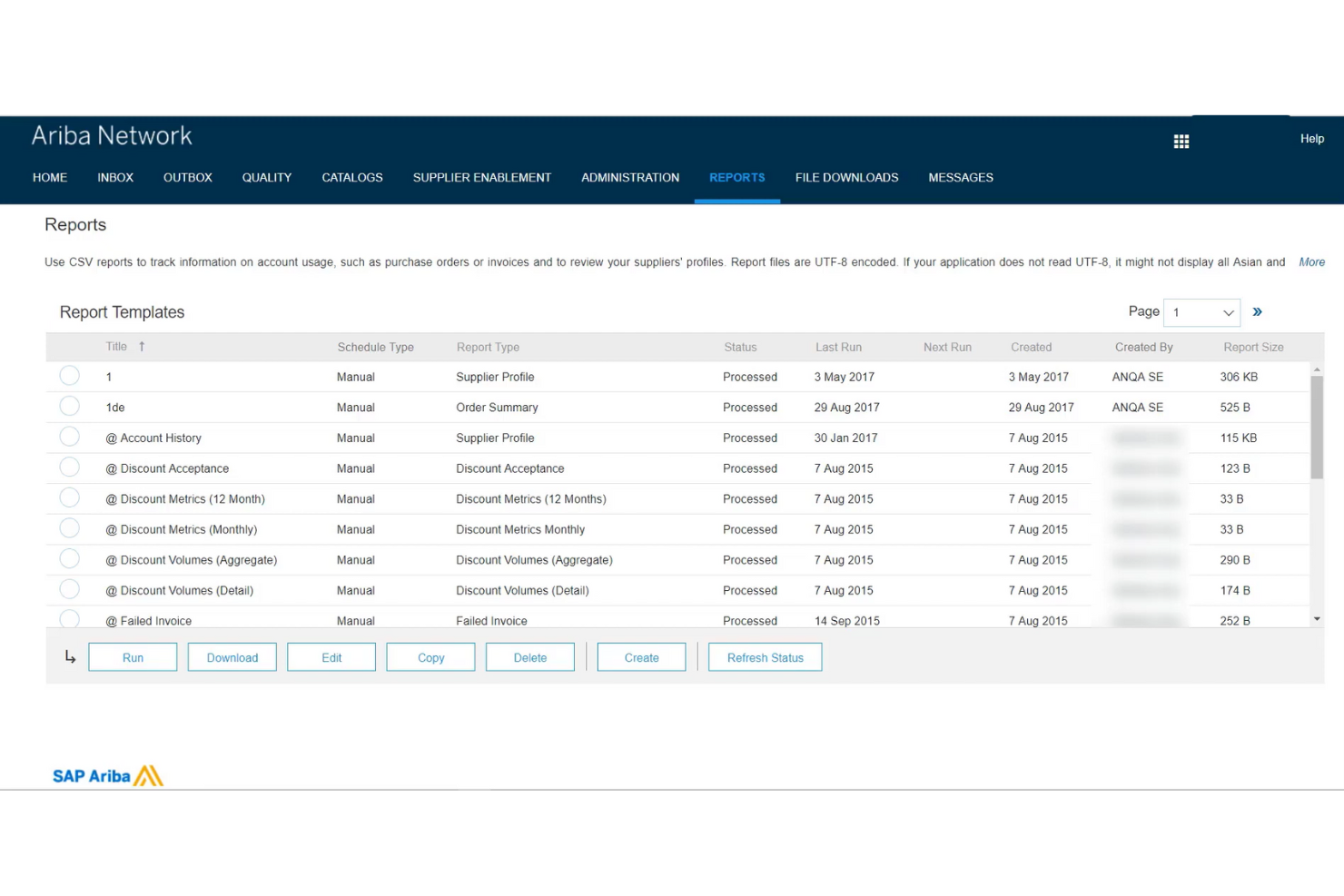This screenshot has height=896, width=1344.
Task: Sort by the Title column header
Action: click(x=116, y=347)
